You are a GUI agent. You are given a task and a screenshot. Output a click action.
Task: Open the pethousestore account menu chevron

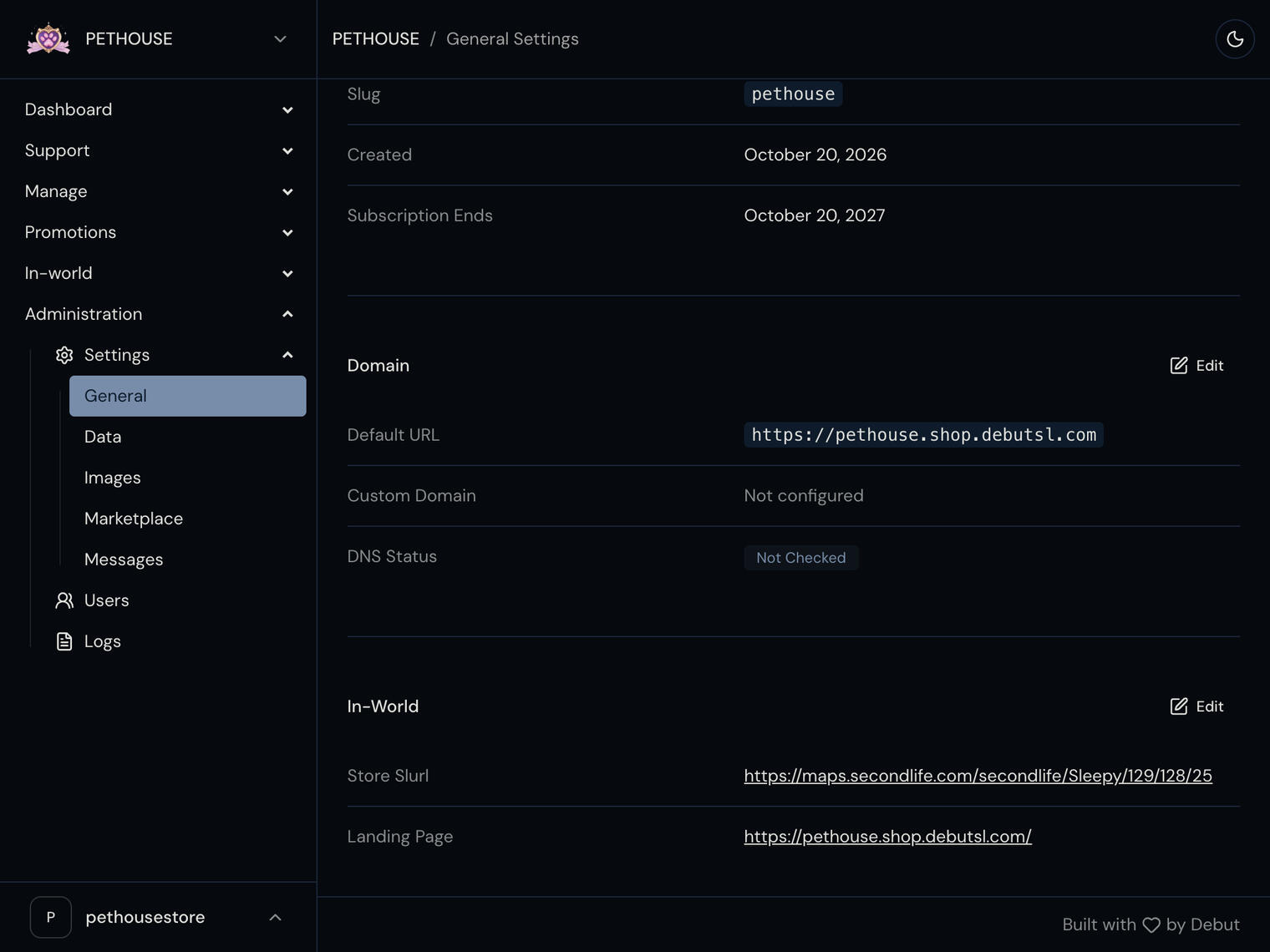coord(275,917)
